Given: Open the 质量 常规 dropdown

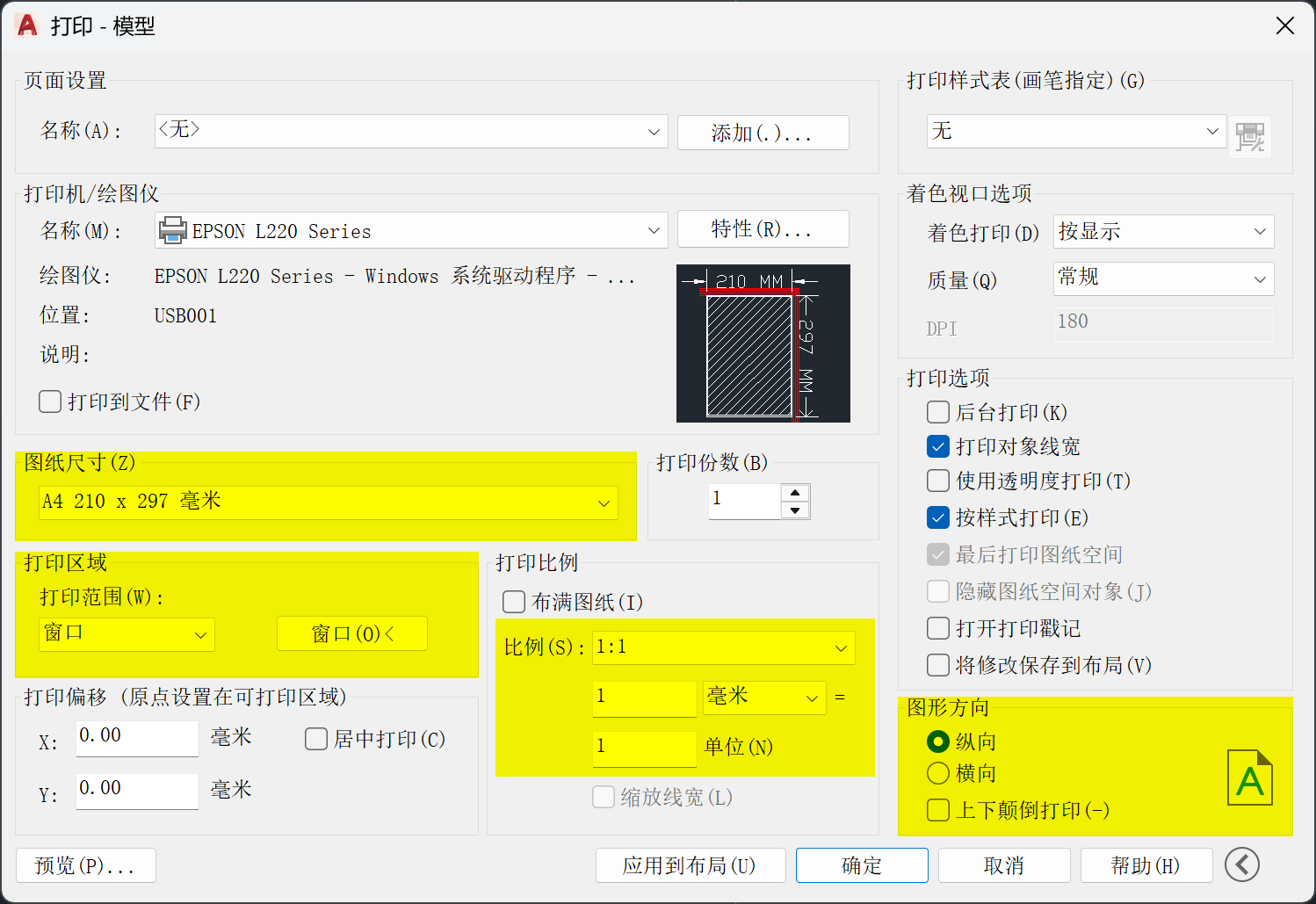Looking at the screenshot, I should 1164,278.
